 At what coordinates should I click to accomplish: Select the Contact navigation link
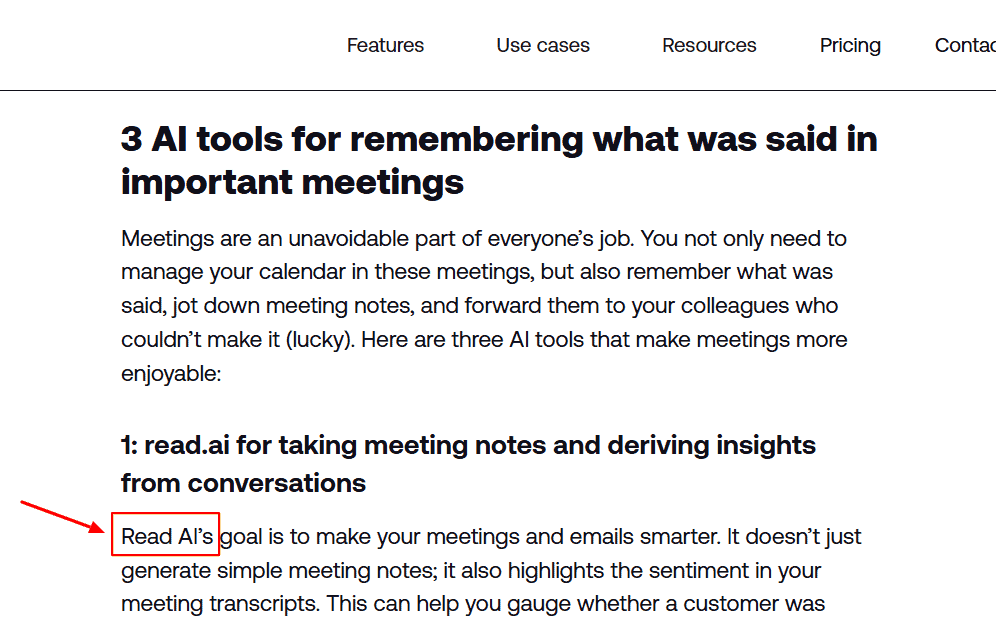tap(965, 46)
